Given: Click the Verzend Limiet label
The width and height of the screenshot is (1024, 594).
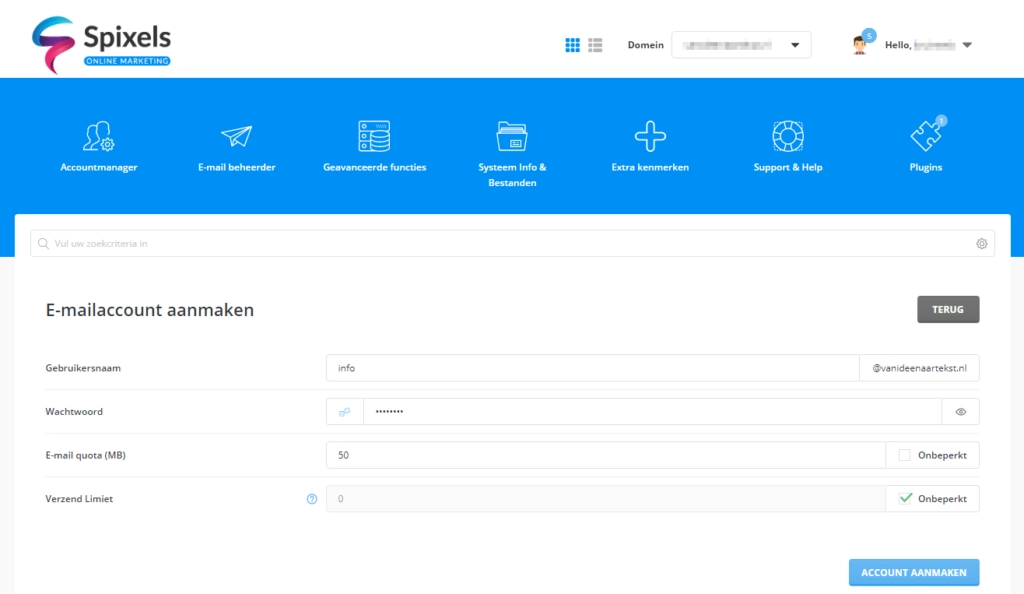Looking at the screenshot, I should click(x=79, y=499).
